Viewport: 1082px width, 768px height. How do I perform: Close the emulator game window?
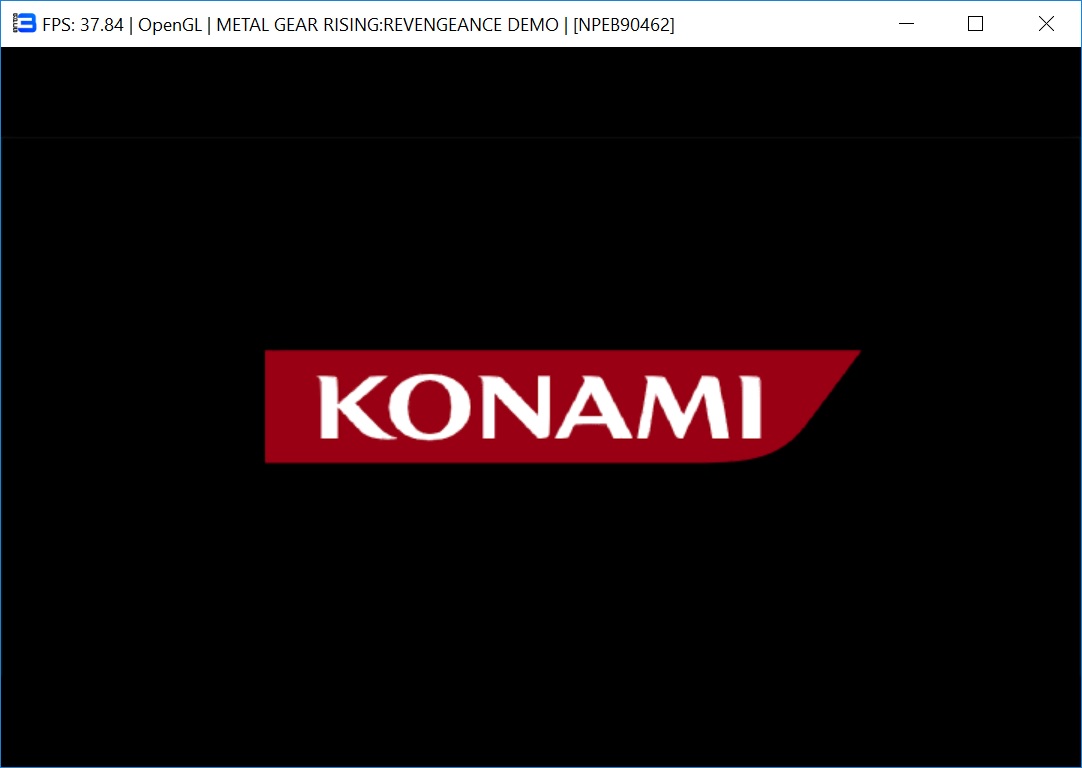(x=1046, y=23)
